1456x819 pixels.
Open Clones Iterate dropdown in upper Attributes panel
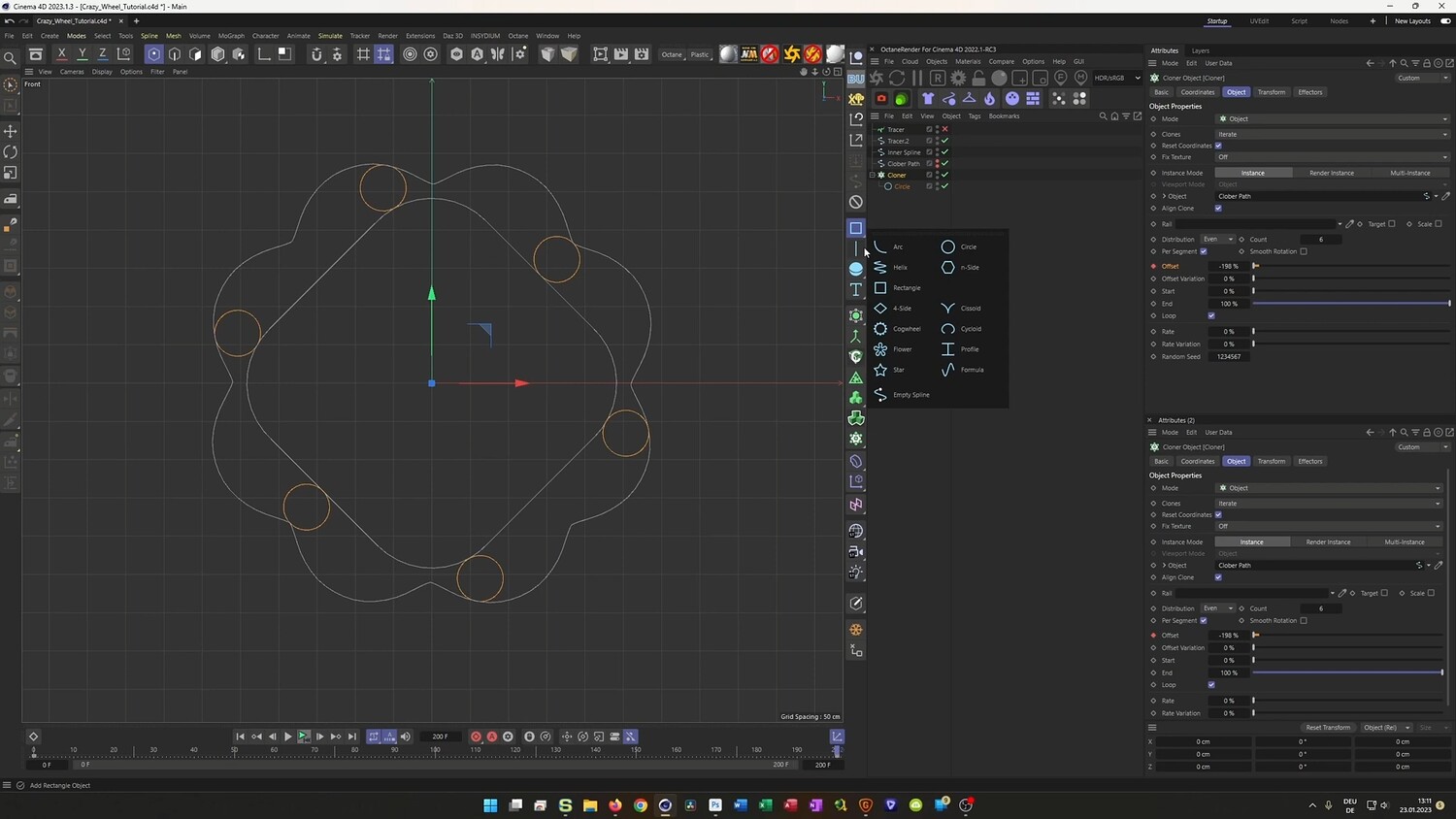pos(1333,134)
